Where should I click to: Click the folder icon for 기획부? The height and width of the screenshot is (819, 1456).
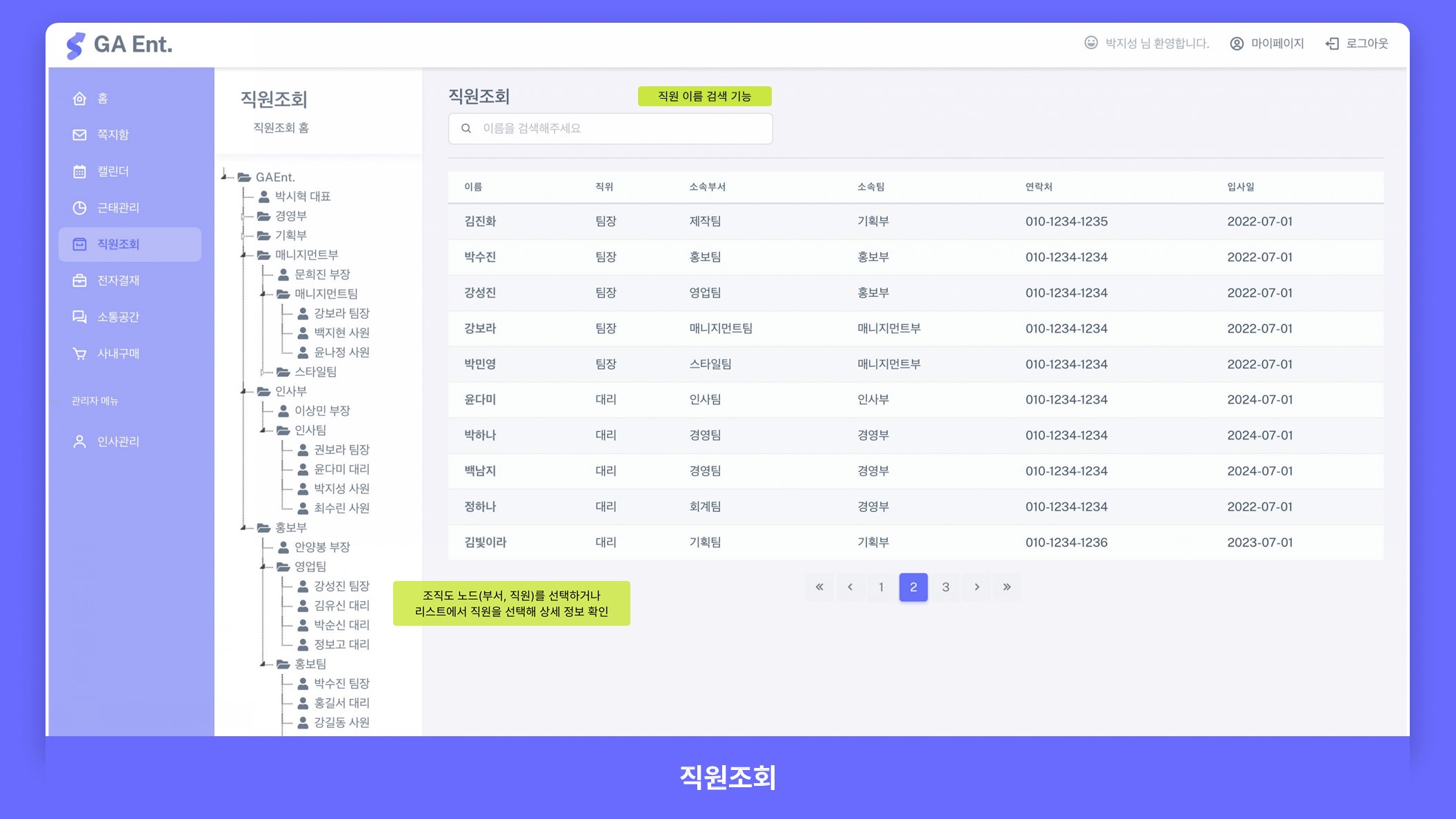pyautogui.click(x=263, y=235)
